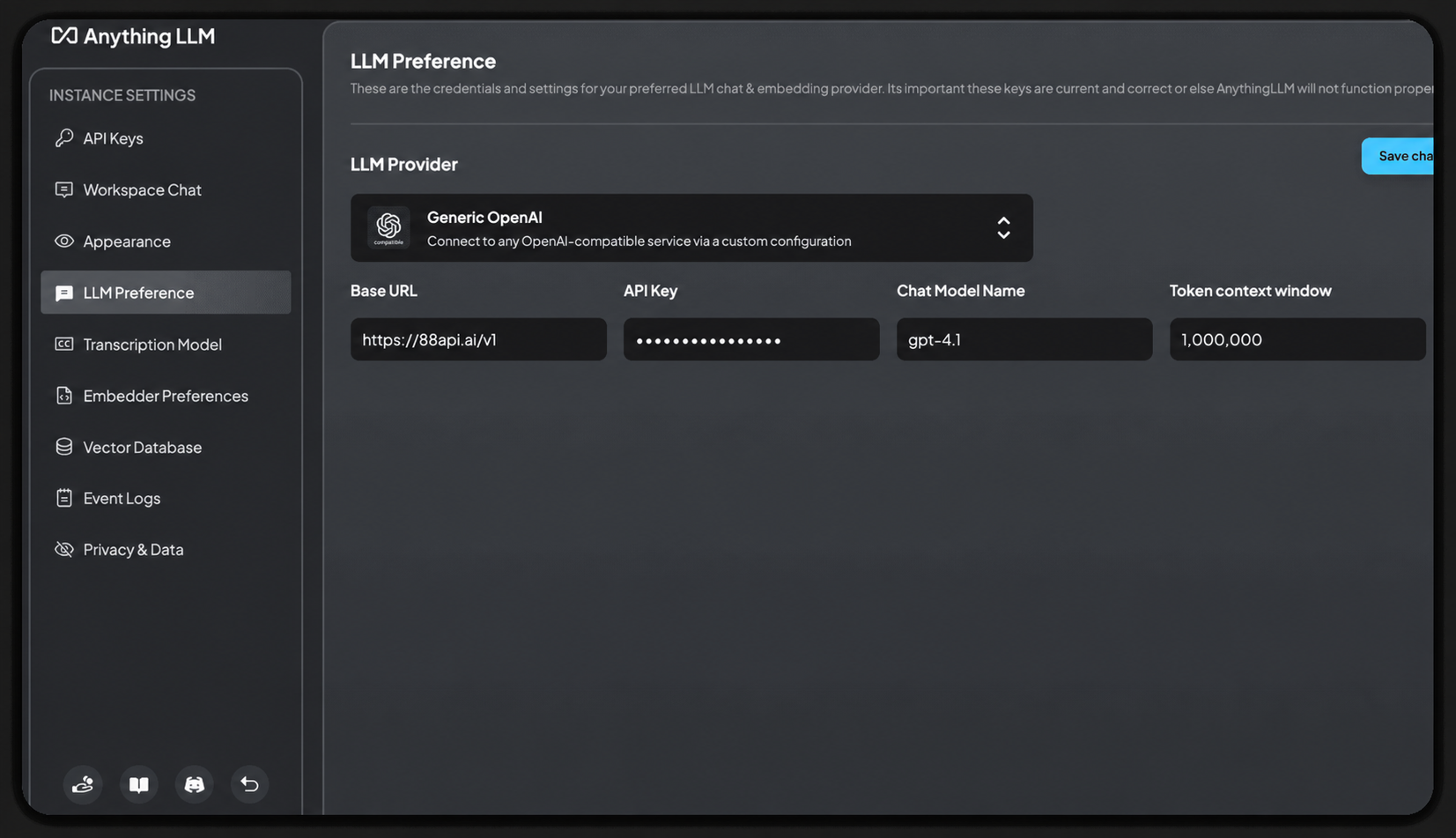The width and height of the screenshot is (1456, 838).
Task: Click the Anything LLM title text
Action: click(149, 36)
